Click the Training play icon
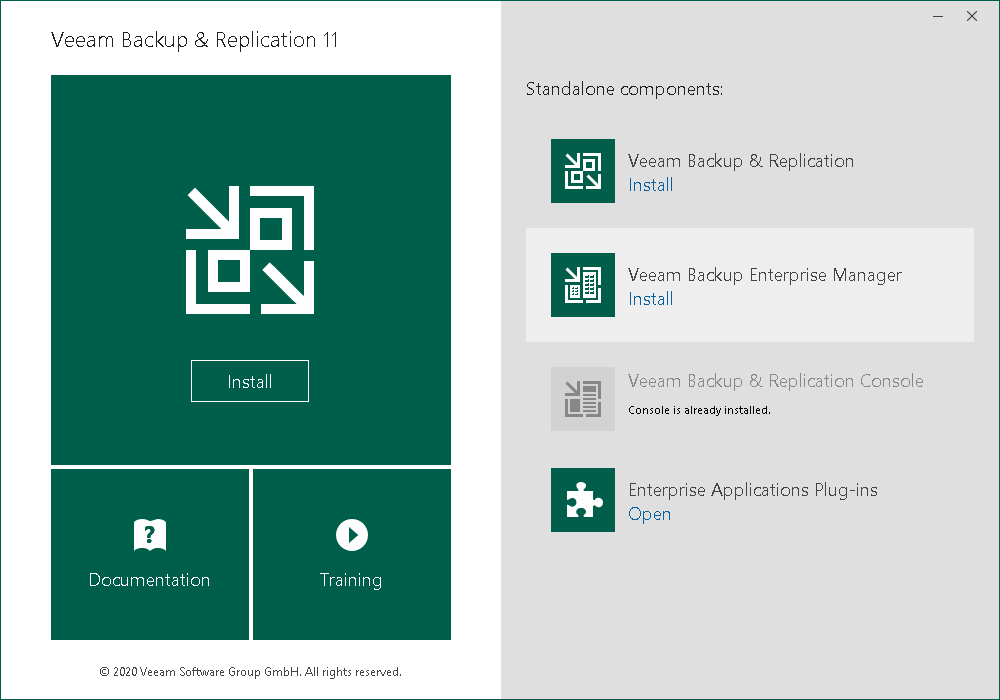The image size is (1000, 700). tap(351, 534)
